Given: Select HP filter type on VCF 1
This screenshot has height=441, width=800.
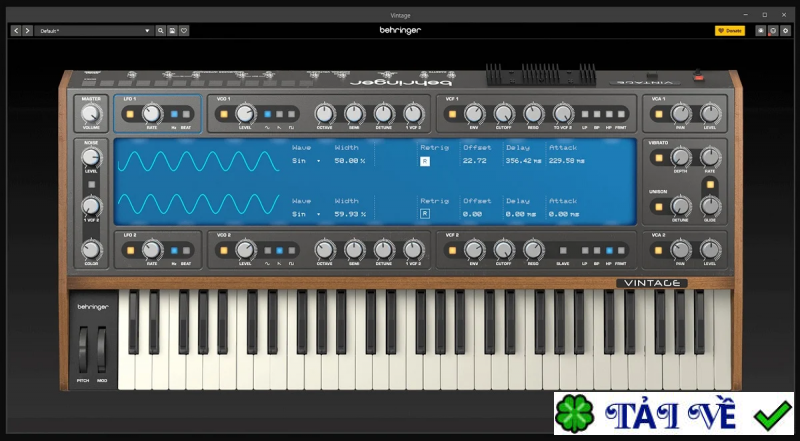Looking at the screenshot, I should [x=609, y=114].
